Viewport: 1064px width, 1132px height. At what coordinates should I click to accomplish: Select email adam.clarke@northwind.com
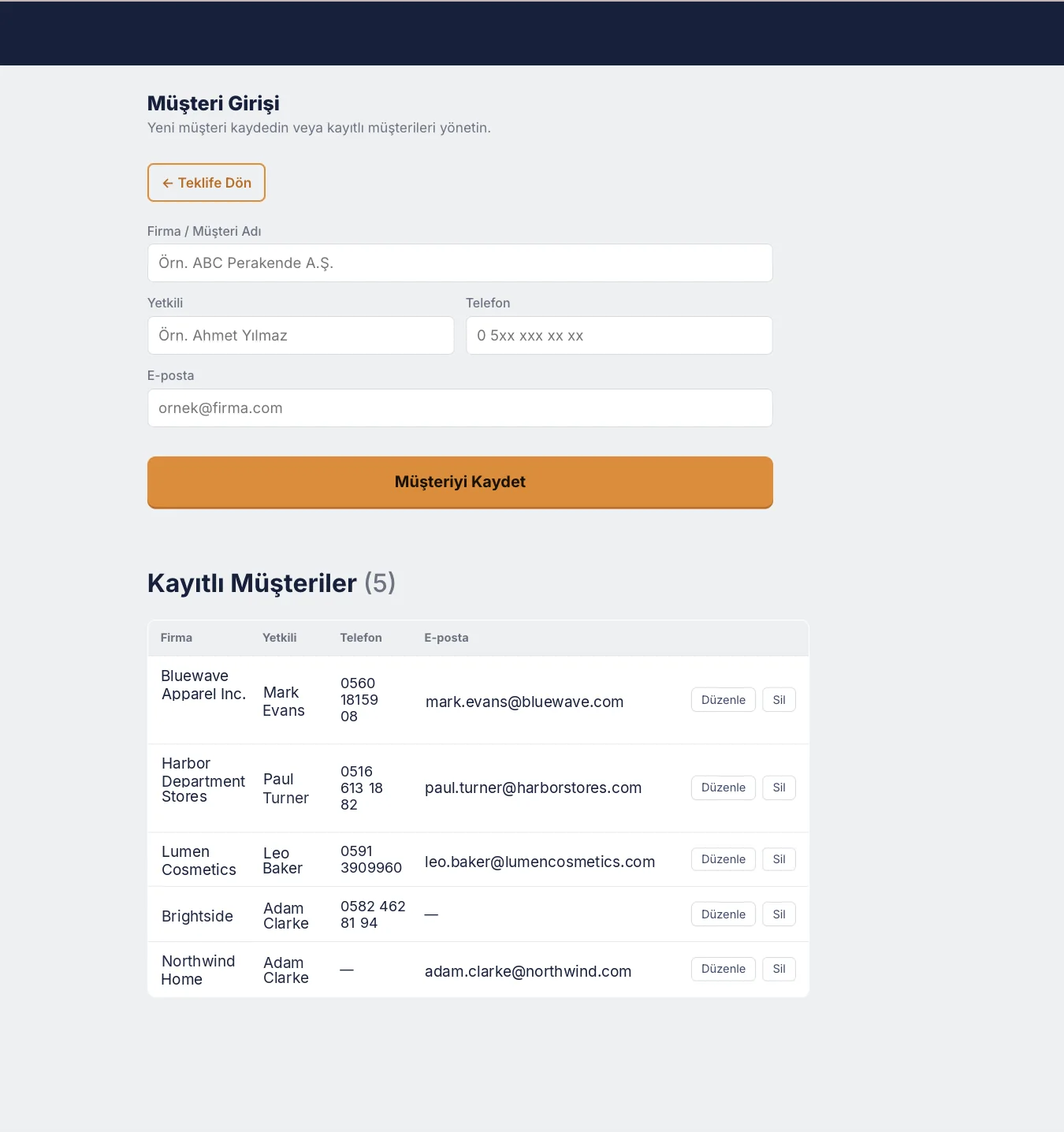point(528,971)
